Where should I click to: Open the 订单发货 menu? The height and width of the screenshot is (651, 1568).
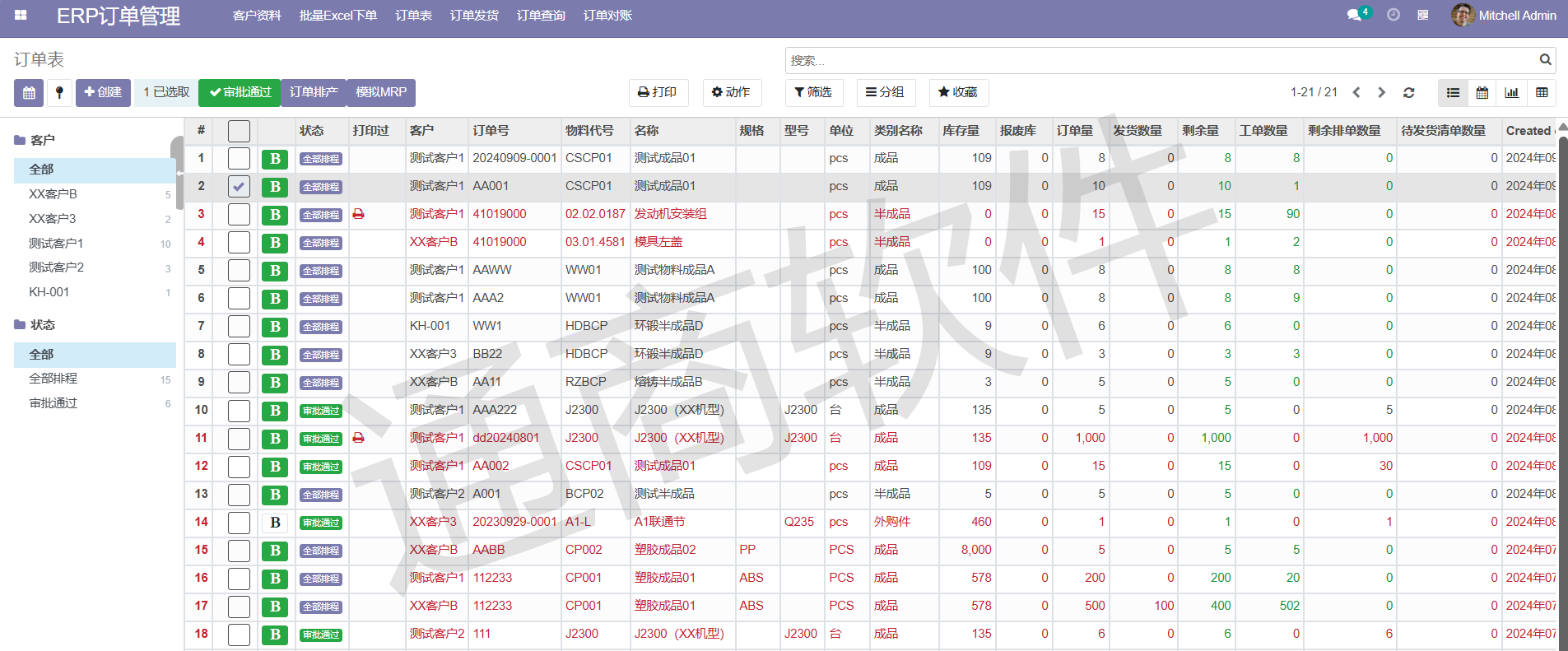(x=474, y=16)
